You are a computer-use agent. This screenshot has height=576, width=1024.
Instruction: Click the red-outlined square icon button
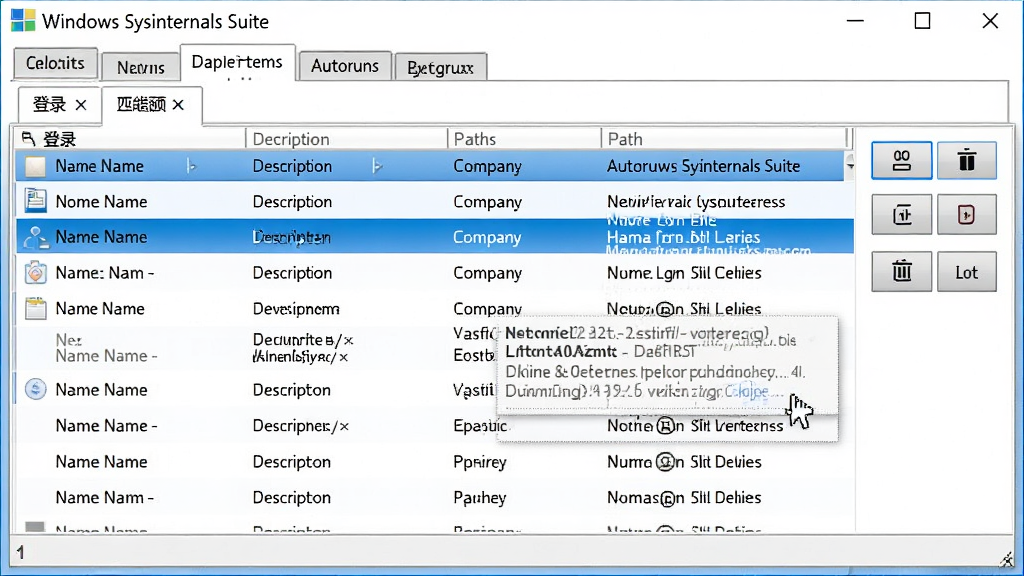[x=967, y=214]
